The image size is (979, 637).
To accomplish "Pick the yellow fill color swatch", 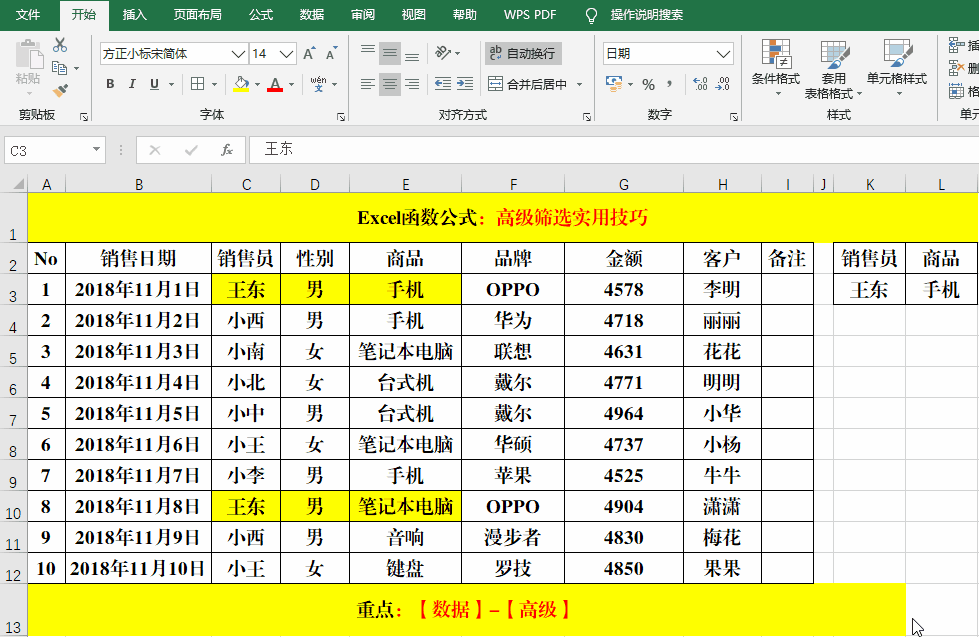I will pyautogui.click(x=240, y=88).
